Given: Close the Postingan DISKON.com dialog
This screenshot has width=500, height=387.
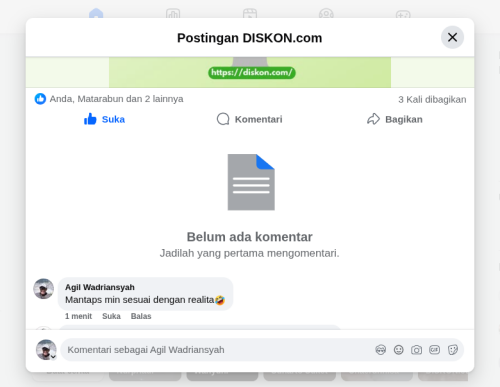Looking at the screenshot, I should pyautogui.click(x=452, y=37).
